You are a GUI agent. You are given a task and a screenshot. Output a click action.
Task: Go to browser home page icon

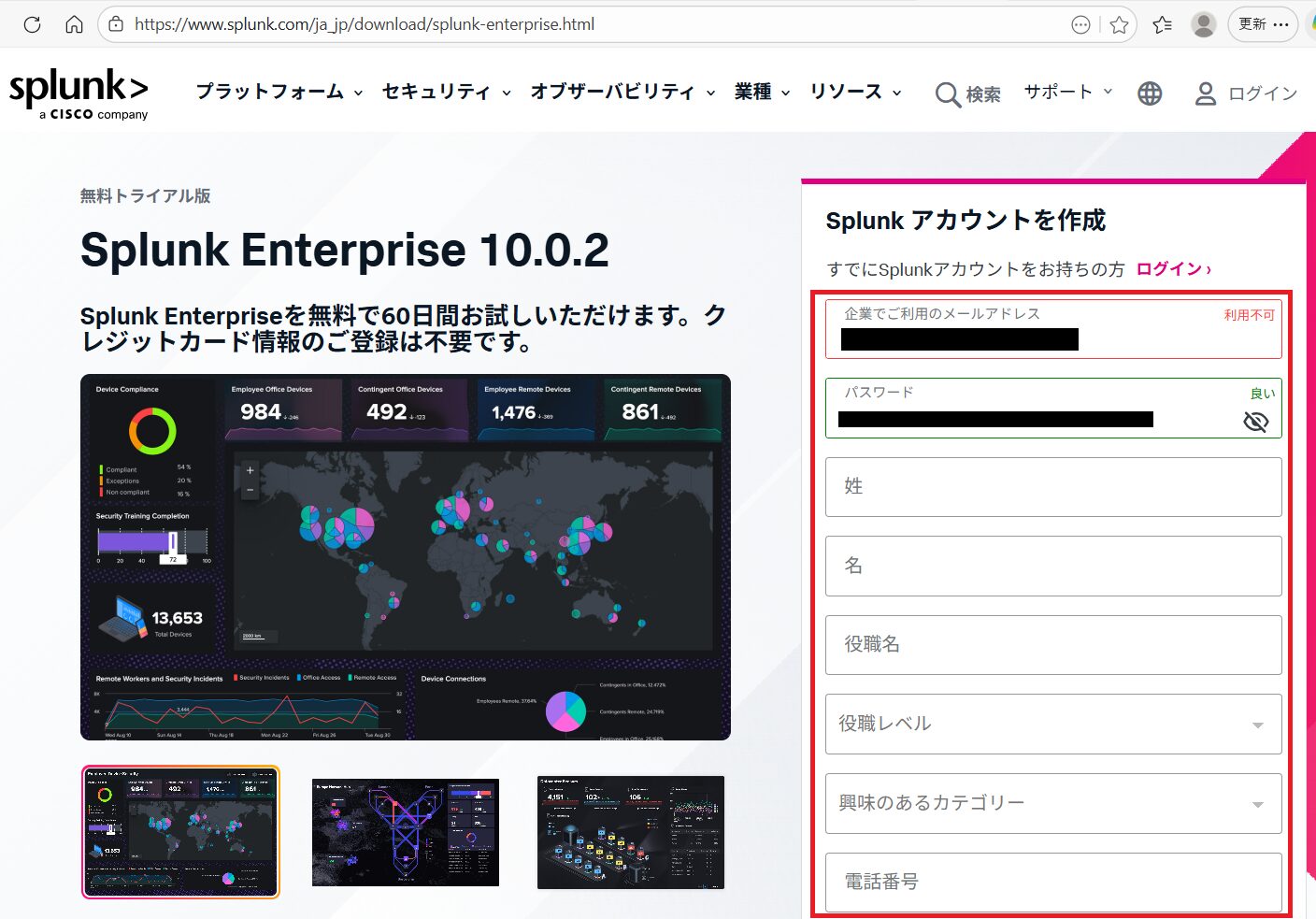tap(74, 24)
